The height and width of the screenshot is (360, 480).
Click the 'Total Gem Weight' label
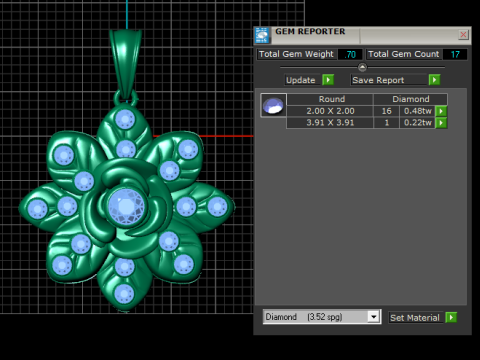[x=296, y=54]
